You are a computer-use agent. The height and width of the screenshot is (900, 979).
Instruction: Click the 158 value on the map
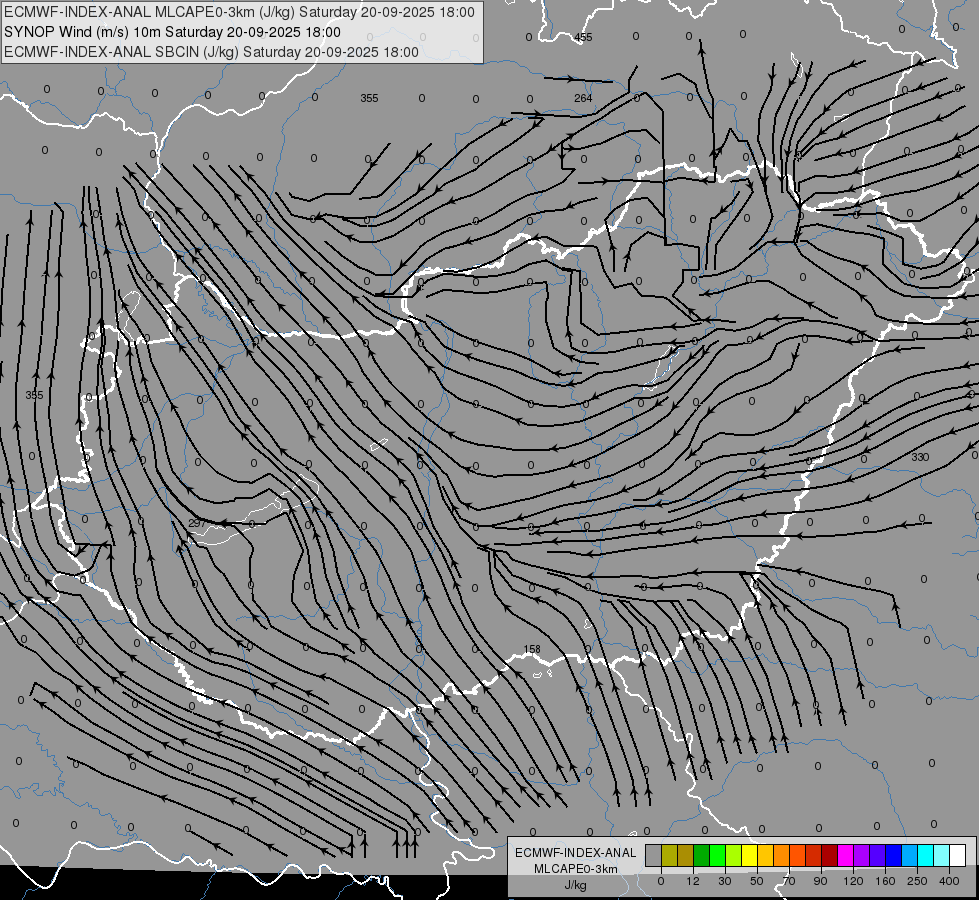click(532, 650)
